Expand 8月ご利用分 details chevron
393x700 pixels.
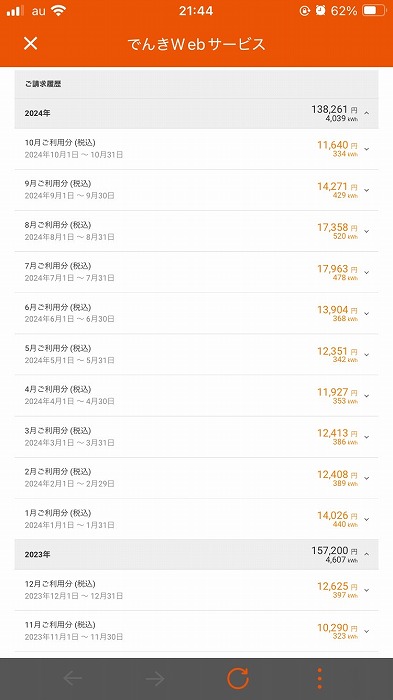pos(367,231)
